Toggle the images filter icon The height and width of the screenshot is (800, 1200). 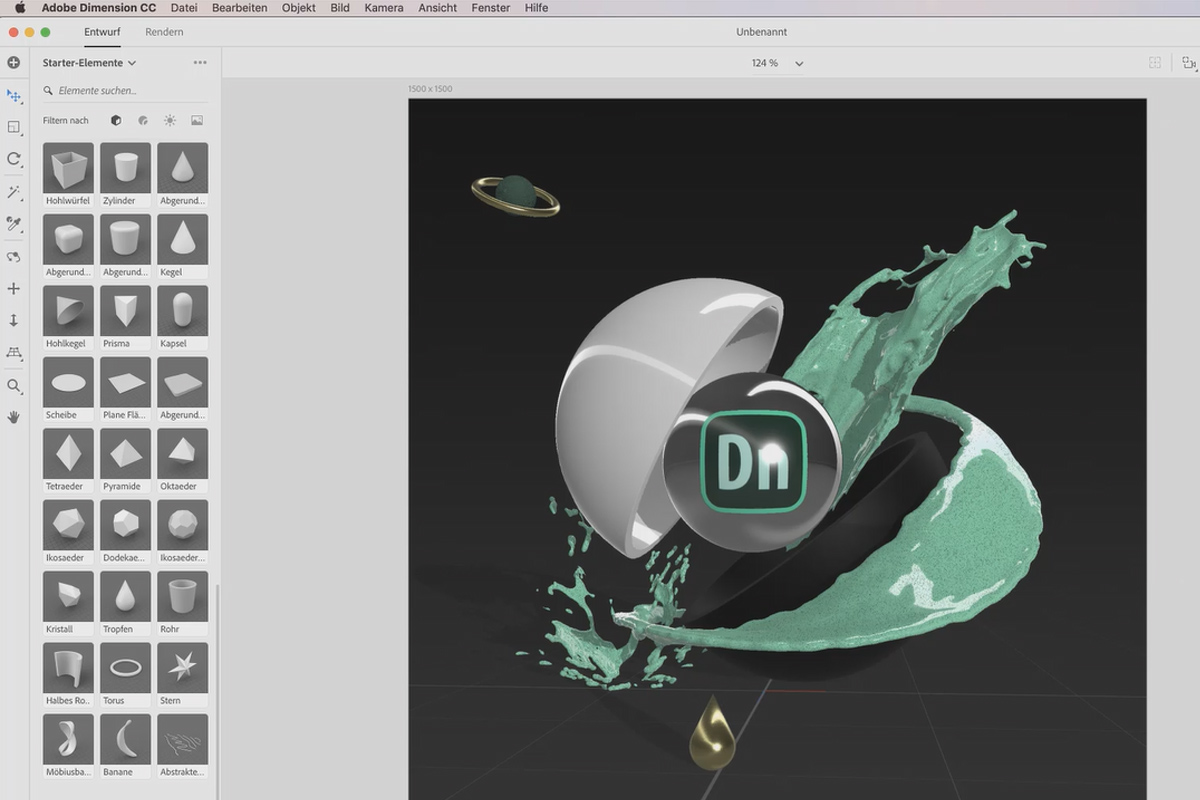[x=197, y=120]
